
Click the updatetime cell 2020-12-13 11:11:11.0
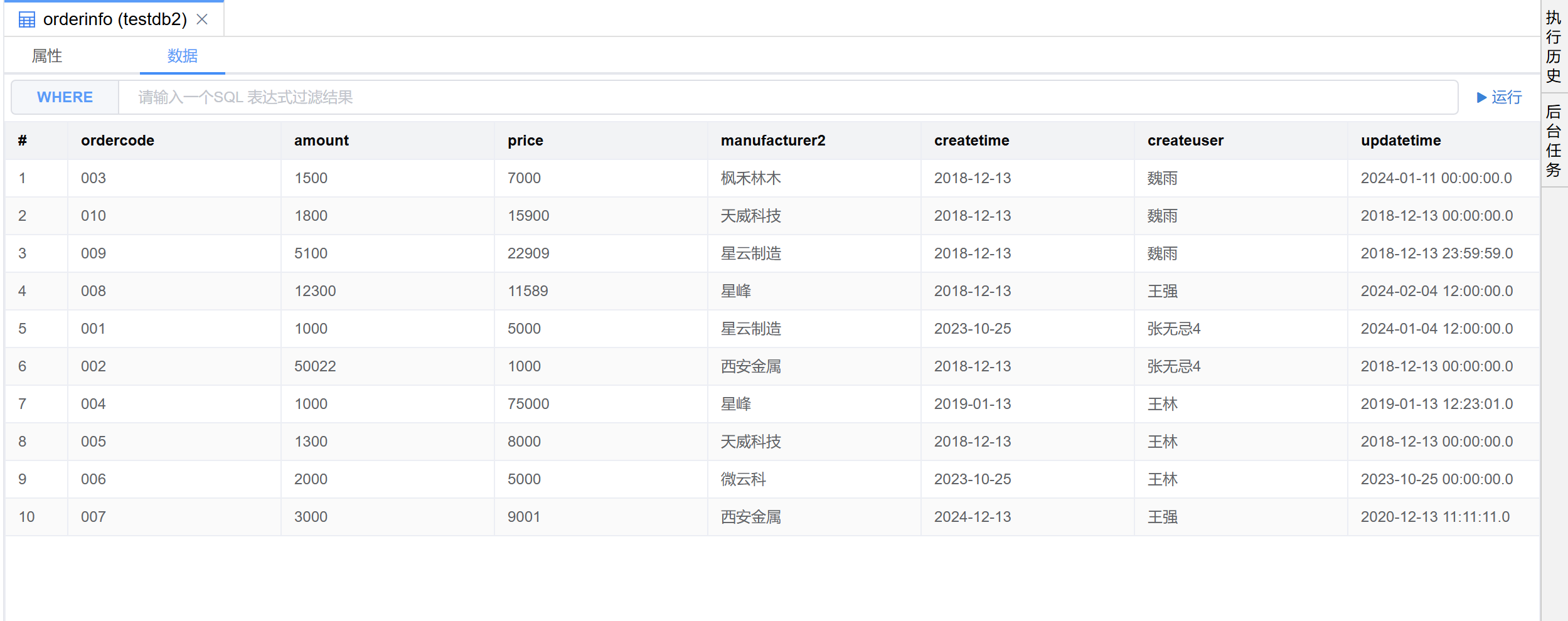click(1435, 517)
